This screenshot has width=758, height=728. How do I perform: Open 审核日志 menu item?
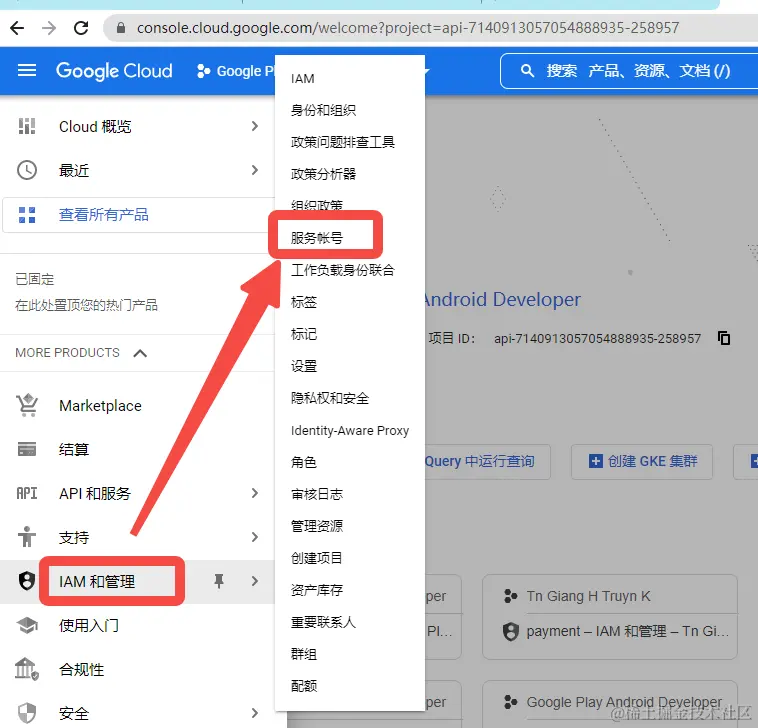pyautogui.click(x=317, y=494)
